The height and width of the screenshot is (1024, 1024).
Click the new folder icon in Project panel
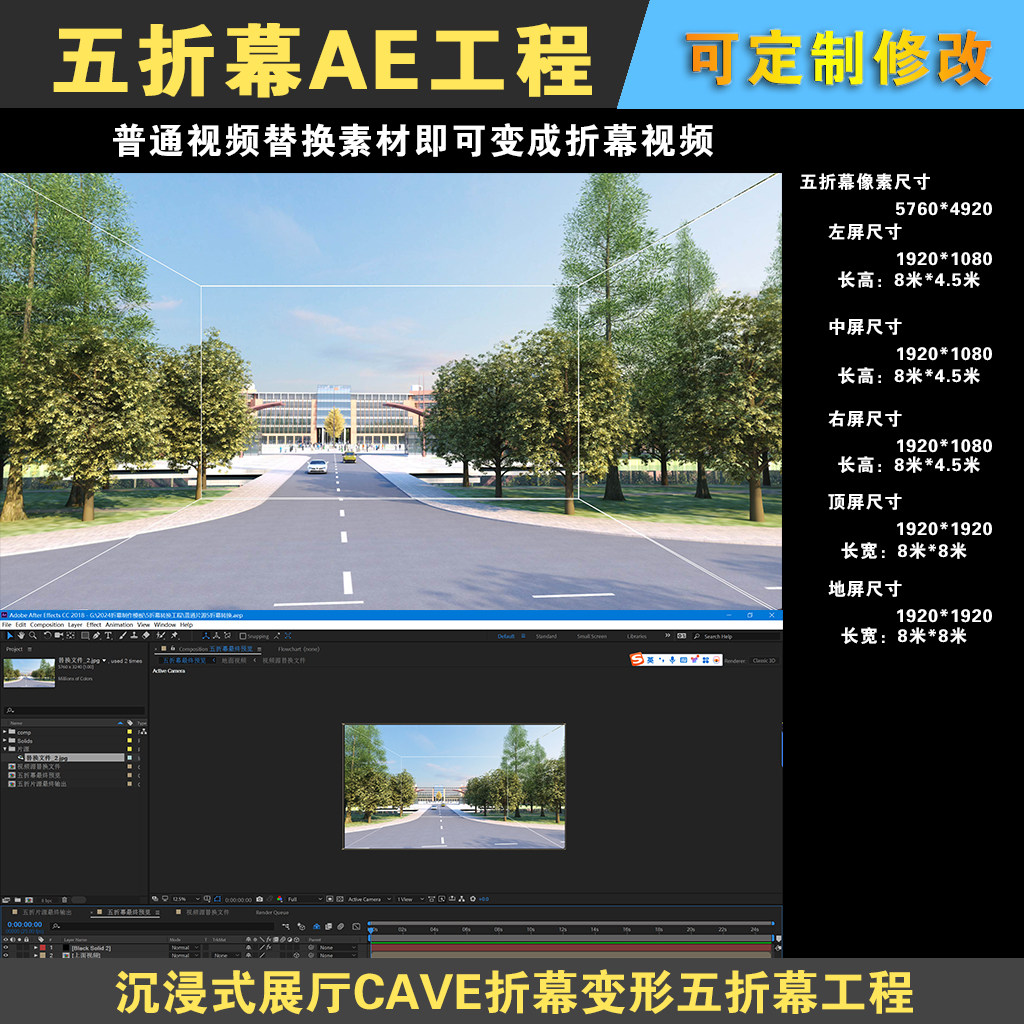pyautogui.click(x=18, y=900)
